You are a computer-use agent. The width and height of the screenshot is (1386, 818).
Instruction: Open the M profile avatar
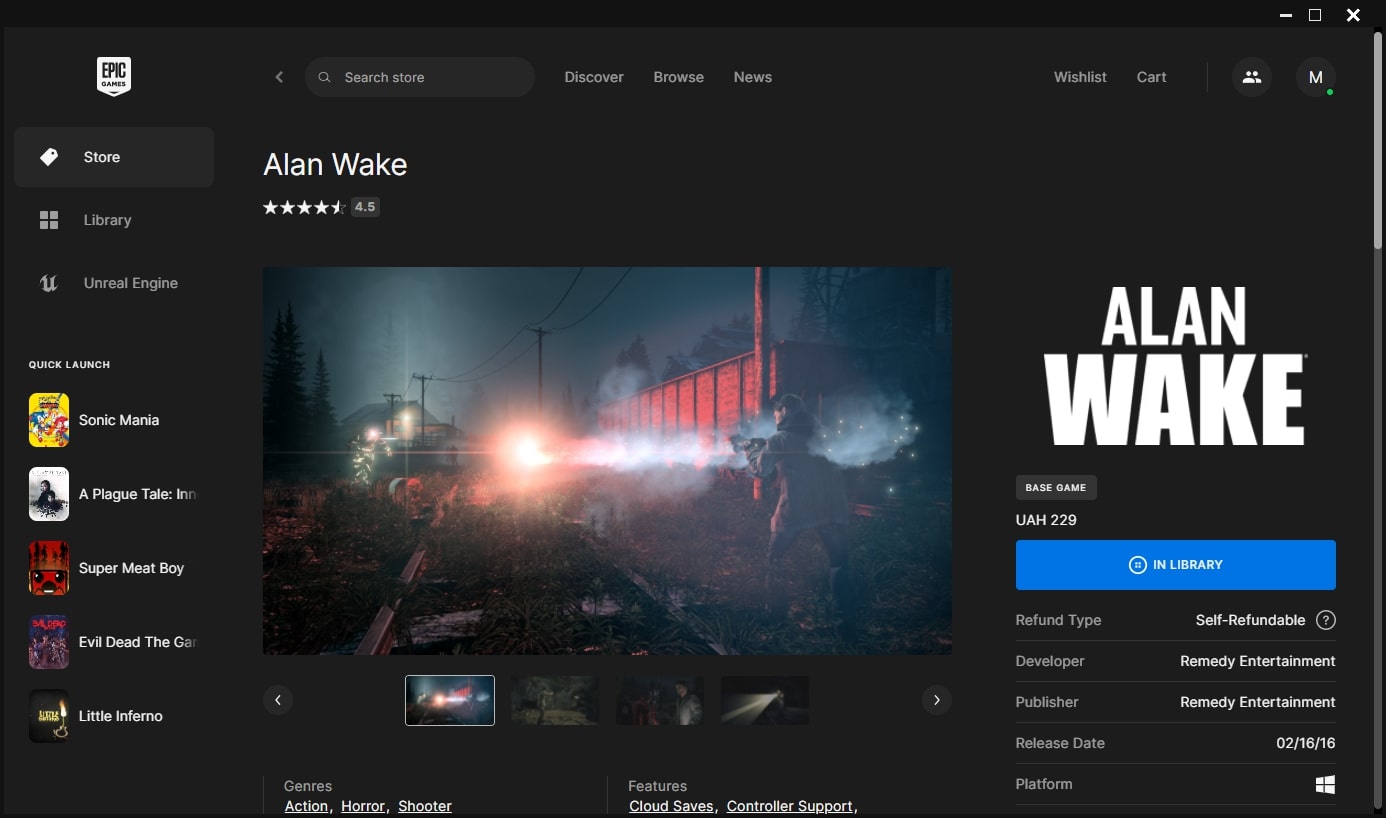click(1316, 77)
